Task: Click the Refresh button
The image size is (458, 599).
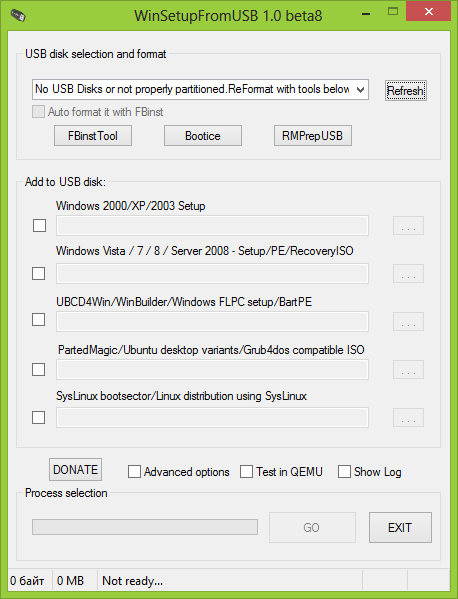Action: [406, 91]
